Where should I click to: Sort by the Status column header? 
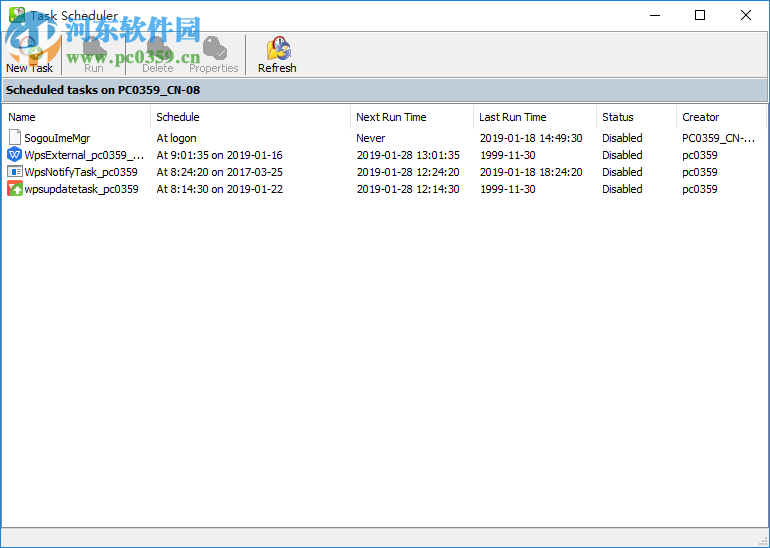point(636,117)
